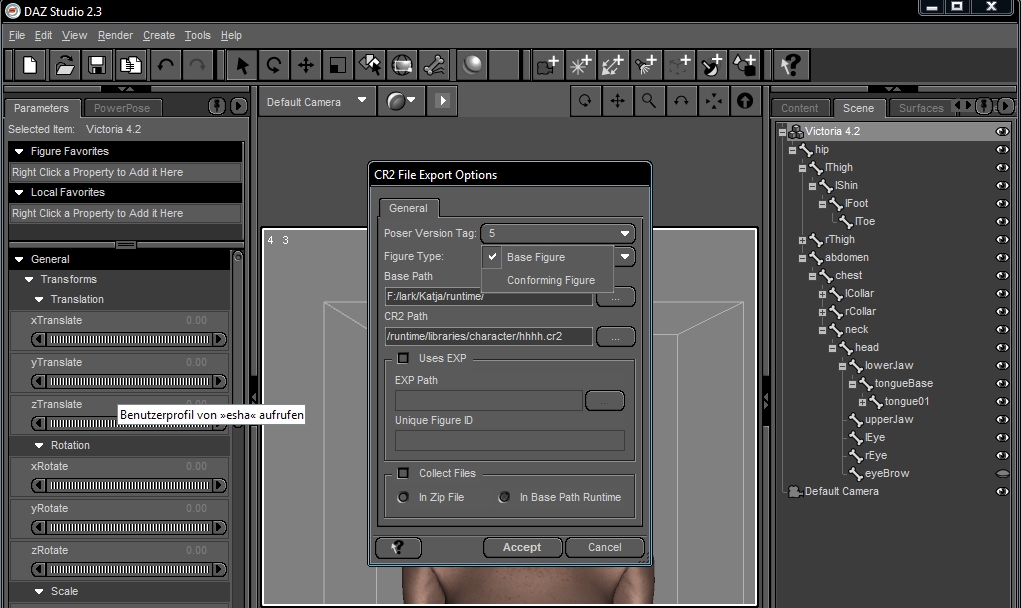This screenshot has width=1021, height=608.
Task: Click the CR2 Path text field
Action: [488, 337]
